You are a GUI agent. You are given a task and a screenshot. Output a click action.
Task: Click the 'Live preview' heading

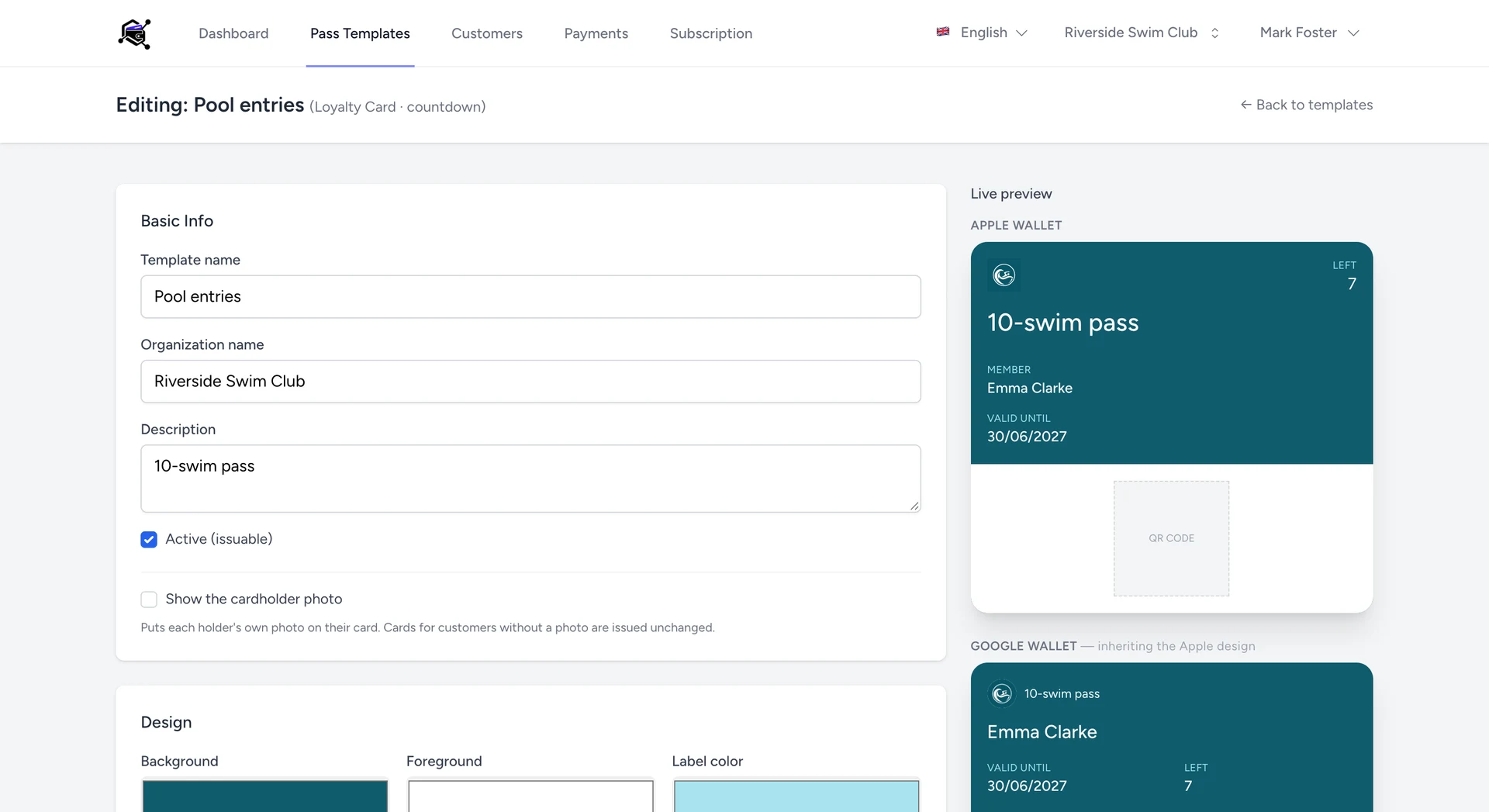click(x=1011, y=194)
